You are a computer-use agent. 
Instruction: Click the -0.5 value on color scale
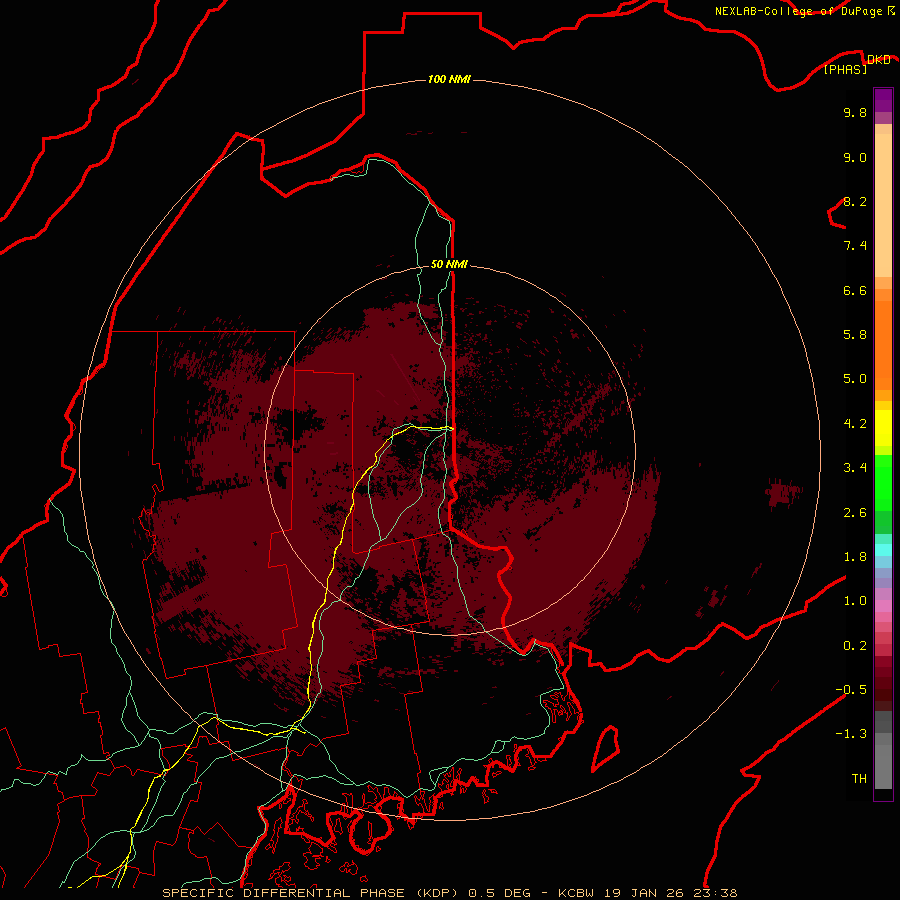coord(851,690)
